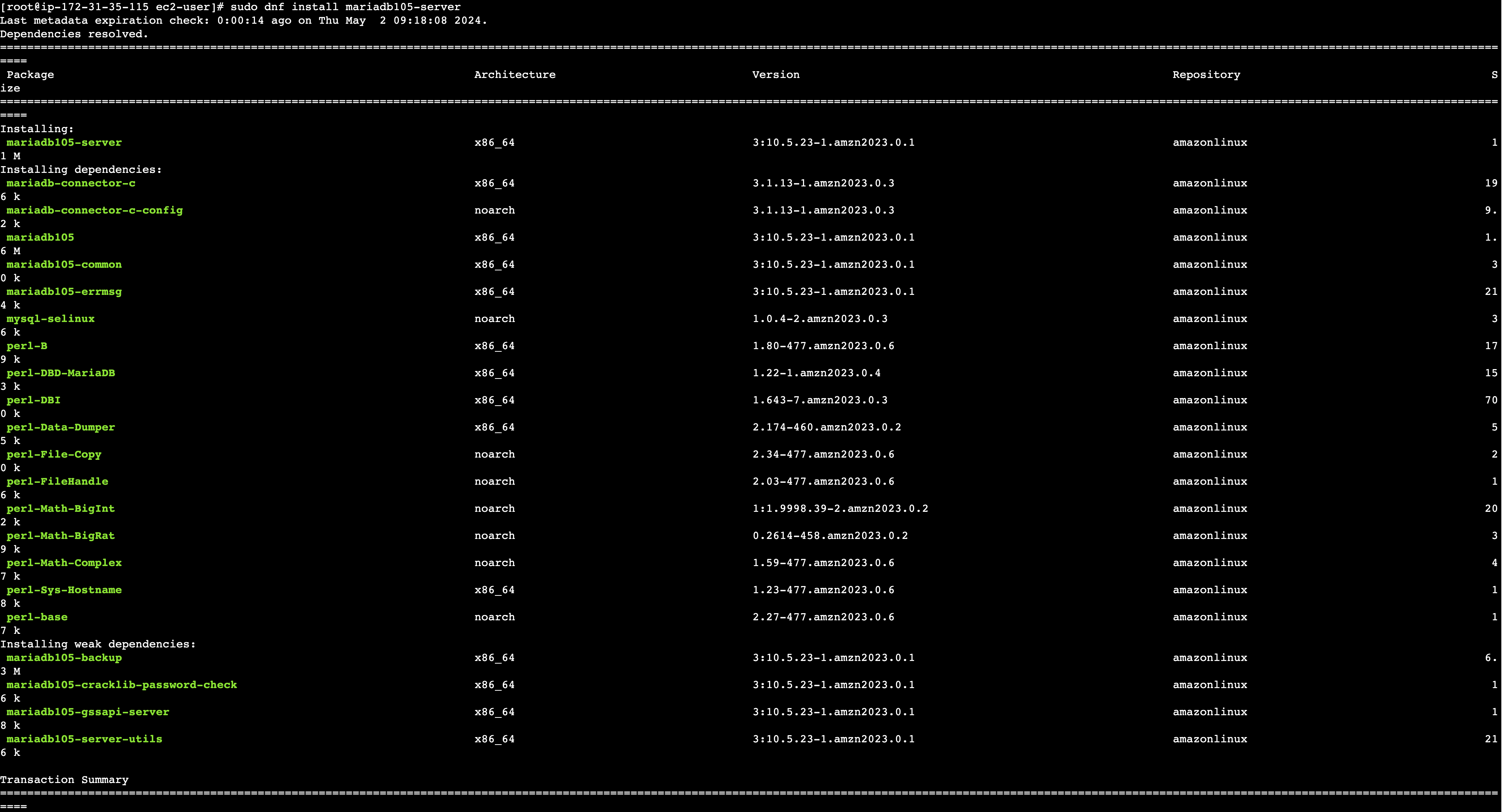1502x812 pixels.
Task: Click amazonlinux repository in mariadb105-server-utils row
Action: pyautogui.click(x=1210, y=739)
